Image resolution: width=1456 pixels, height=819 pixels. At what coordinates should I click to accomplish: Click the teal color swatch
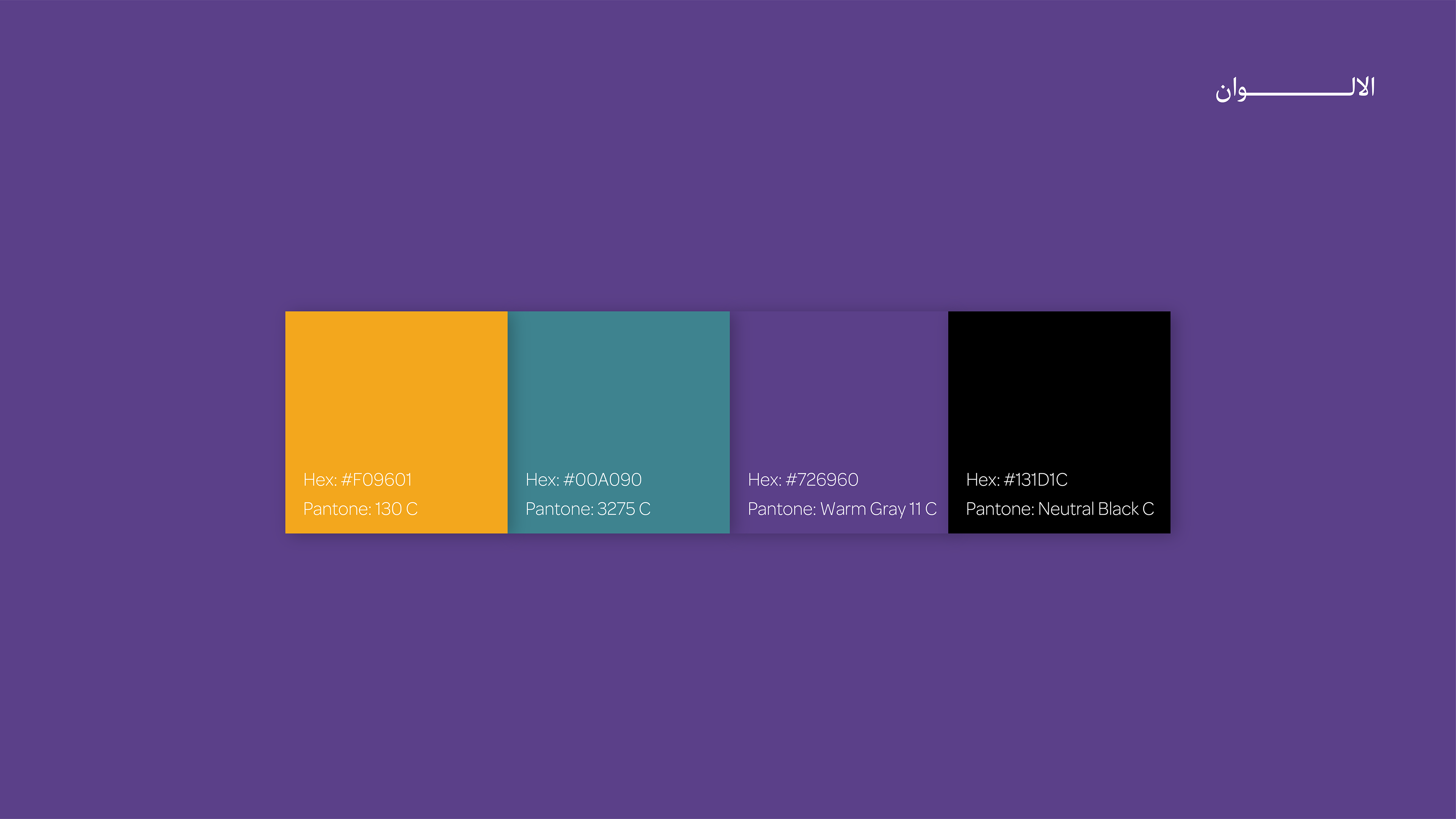click(618, 422)
